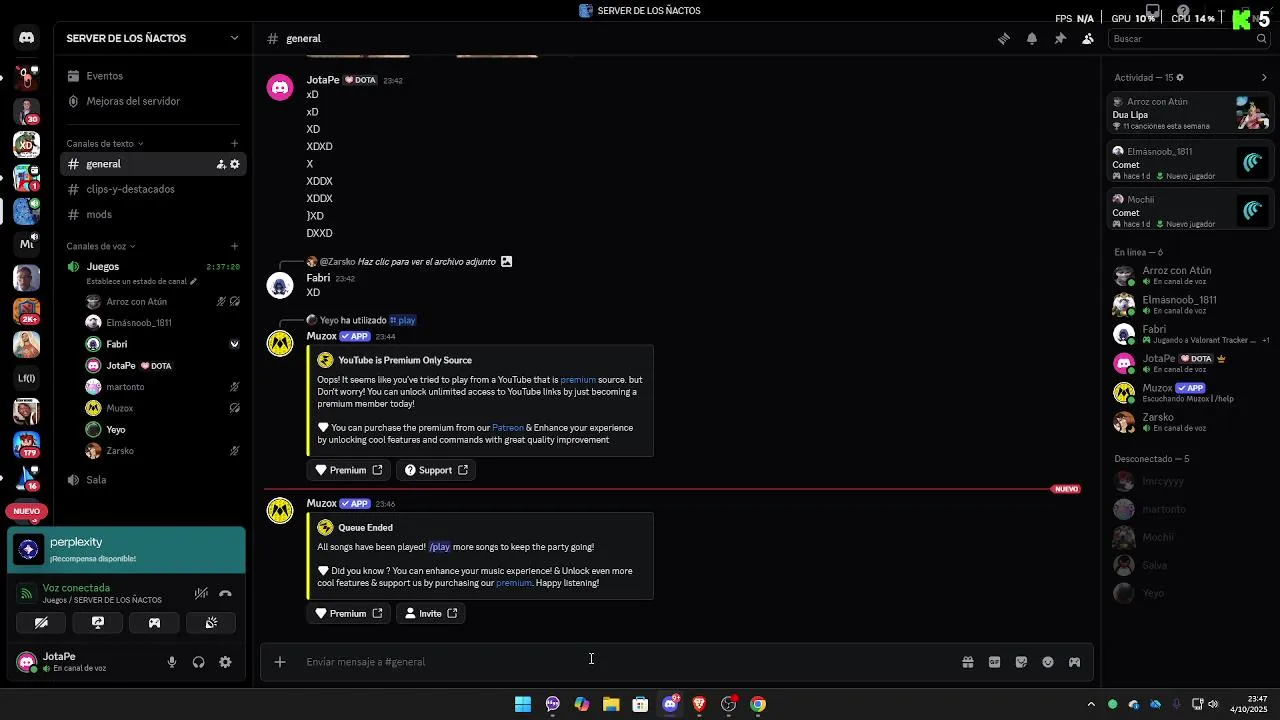Open user settings gear
Image resolution: width=1280 pixels, height=720 pixels.
tap(225, 662)
